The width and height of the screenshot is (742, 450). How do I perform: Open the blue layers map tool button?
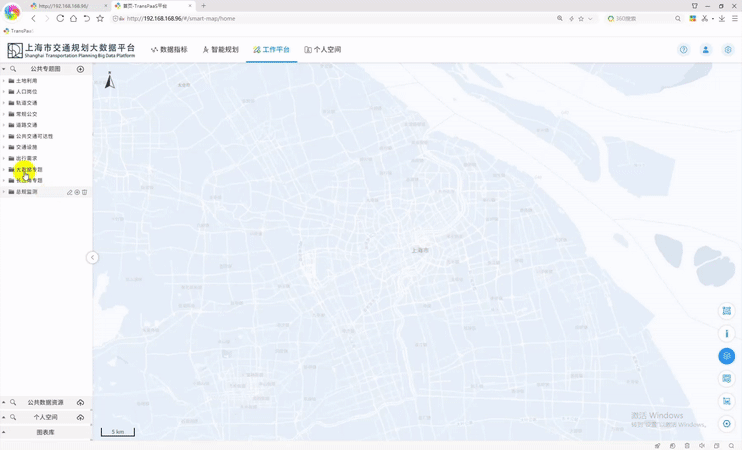(x=727, y=356)
